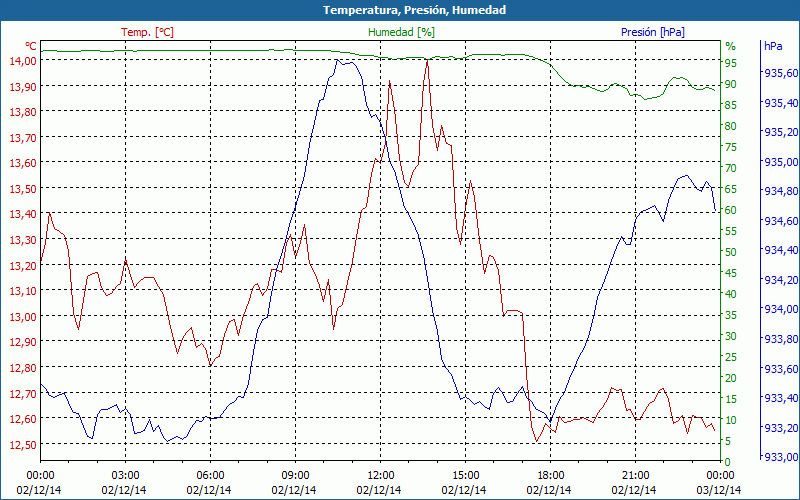Image resolution: width=800 pixels, height=500 pixels.
Task: Click humidity axis value 80
Action: (731, 126)
